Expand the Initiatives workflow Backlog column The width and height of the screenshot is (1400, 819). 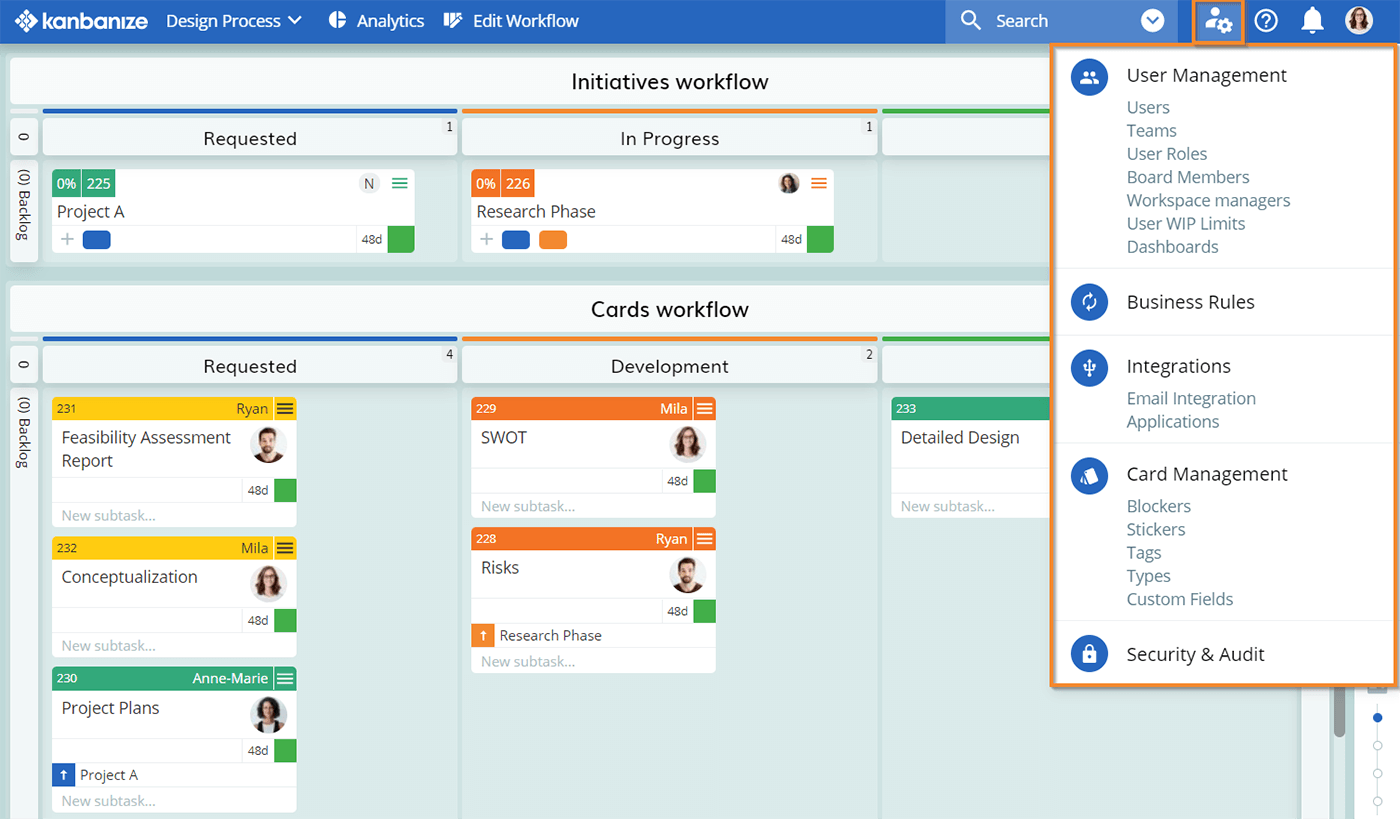24,211
